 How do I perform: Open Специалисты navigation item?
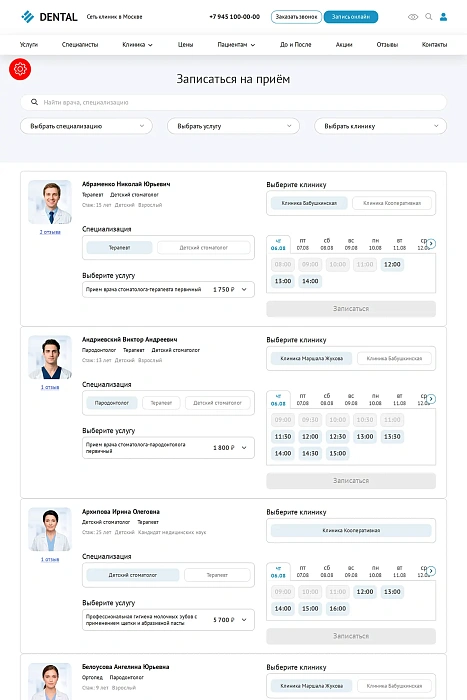pos(80,45)
